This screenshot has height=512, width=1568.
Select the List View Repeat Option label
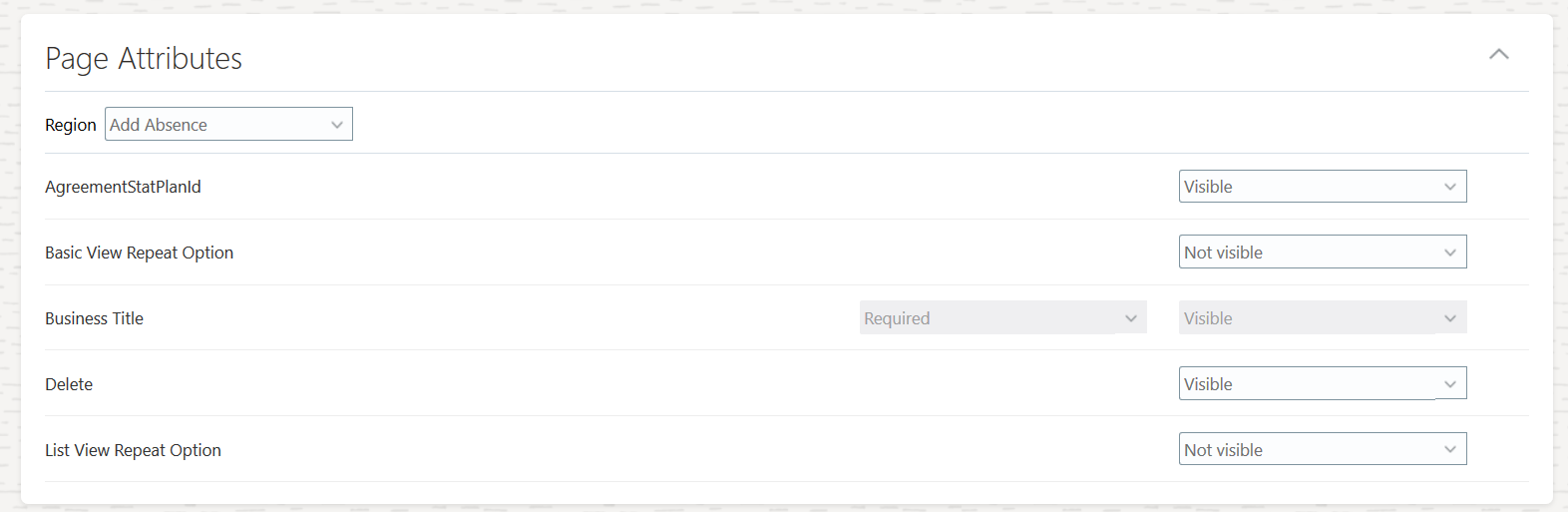[x=133, y=450]
